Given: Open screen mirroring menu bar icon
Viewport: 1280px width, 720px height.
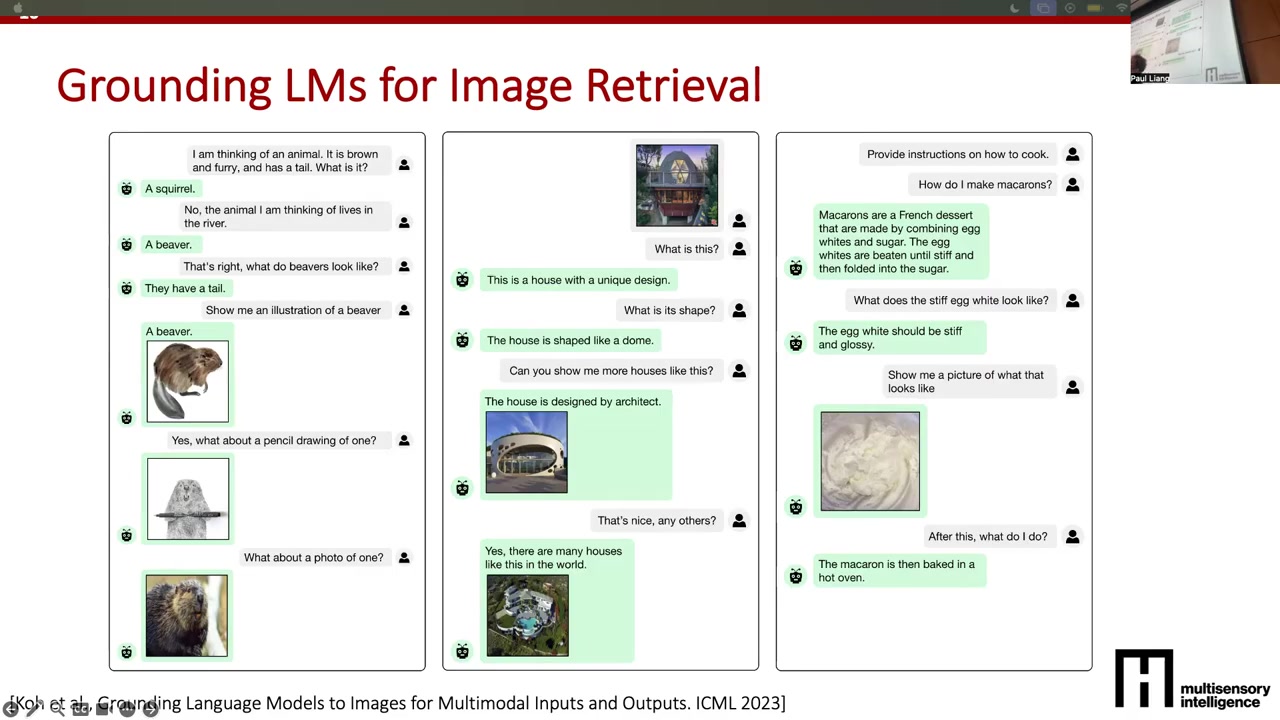Looking at the screenshot, I should coord(1043,8).
